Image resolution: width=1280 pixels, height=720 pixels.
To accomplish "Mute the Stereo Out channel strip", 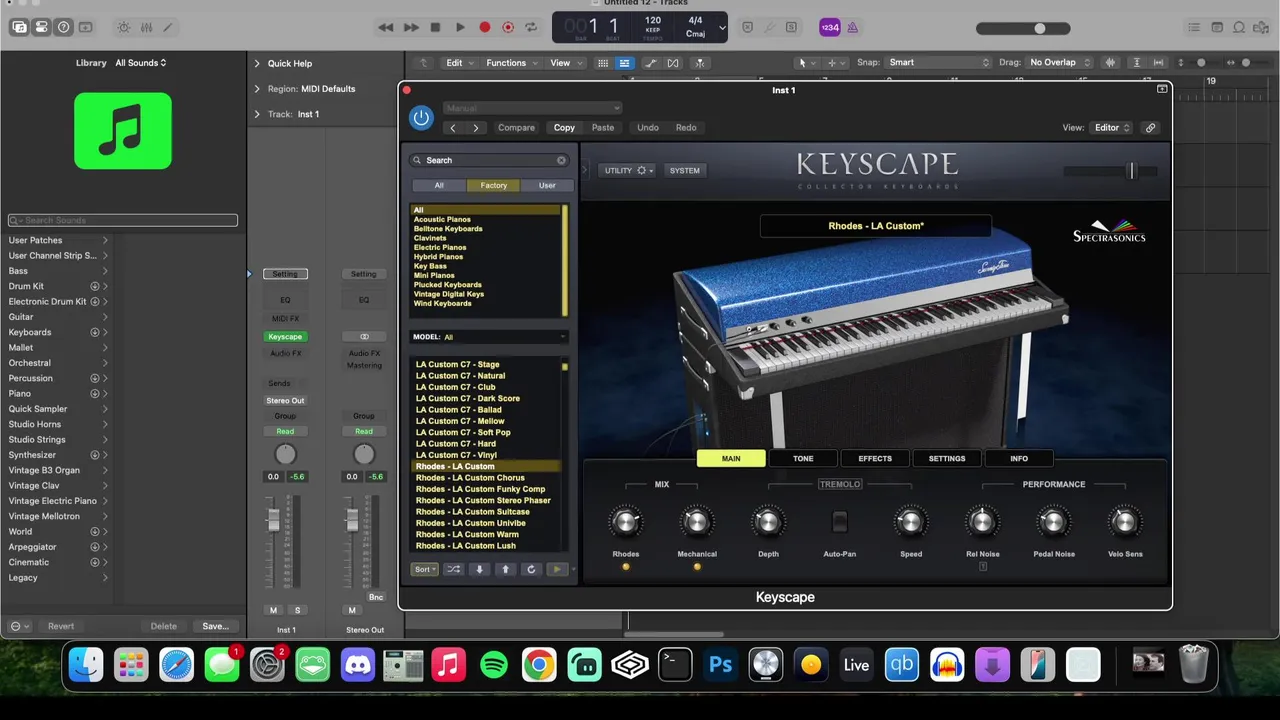I will click(352, 610).
